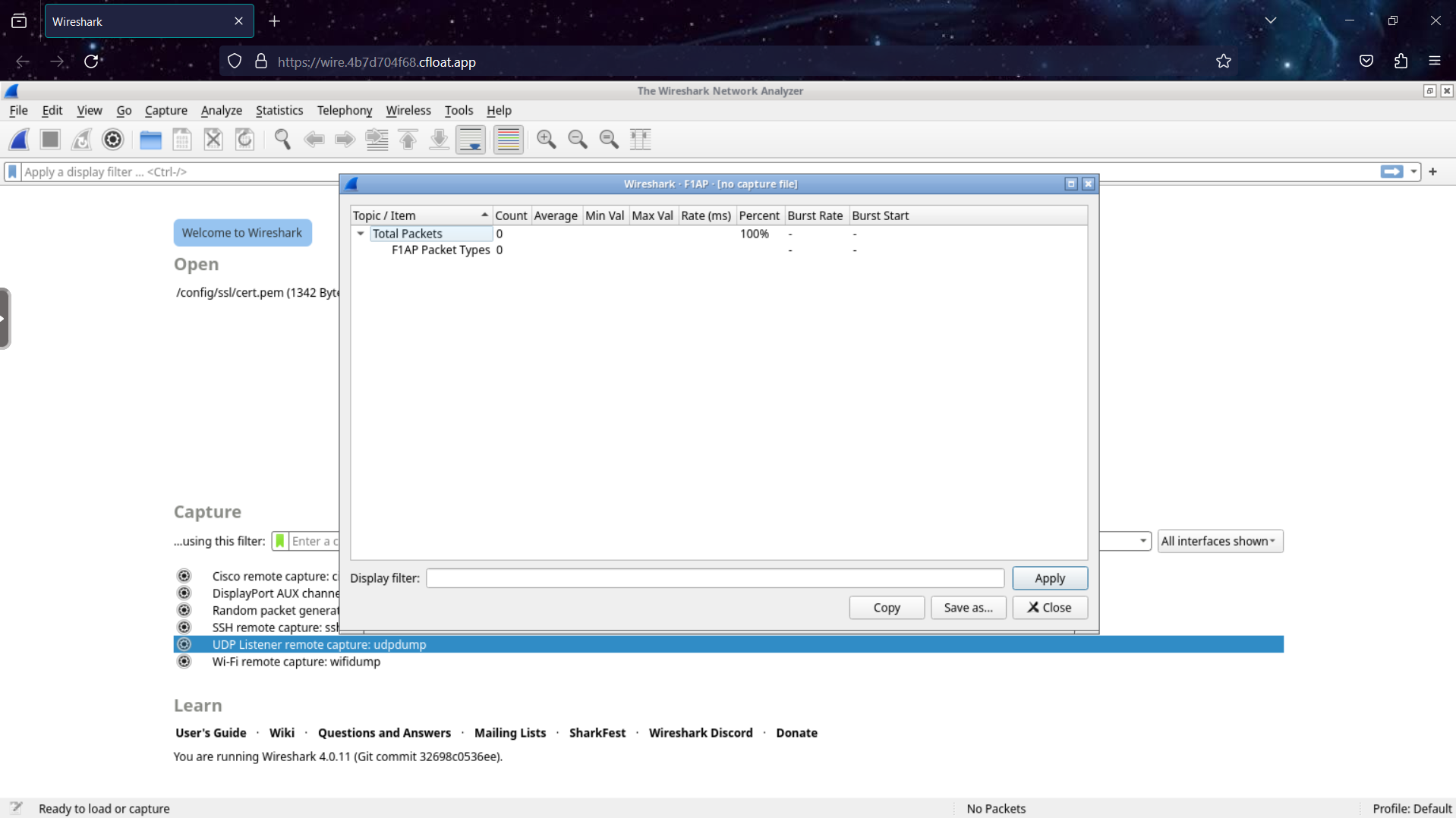
Task: Open the Wireless menu
Action: click(x=408, y=110)
